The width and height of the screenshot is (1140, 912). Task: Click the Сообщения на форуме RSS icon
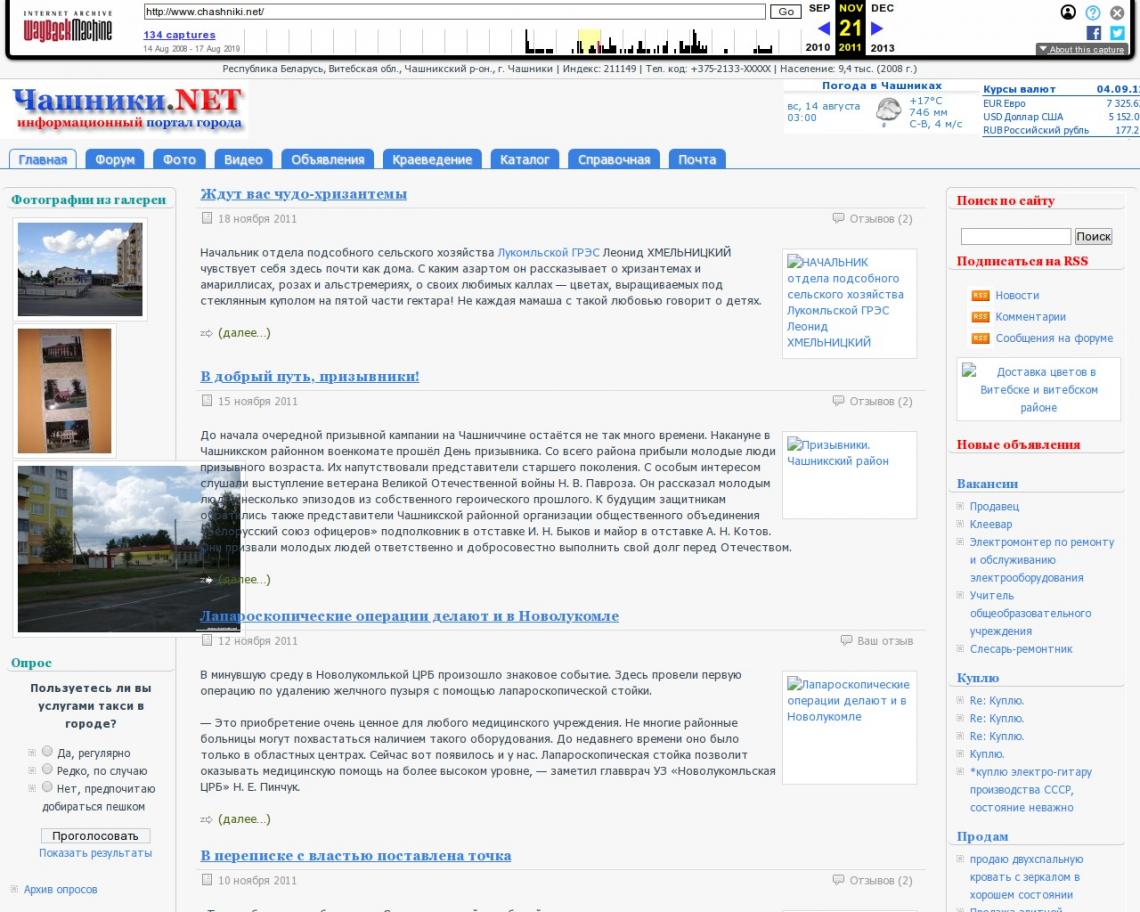point(980,338)
